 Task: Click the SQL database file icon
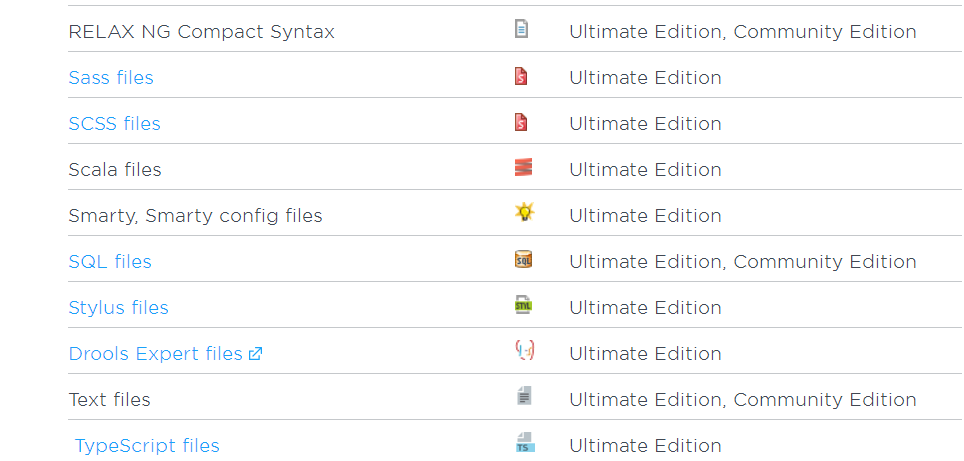pos(523,260)
